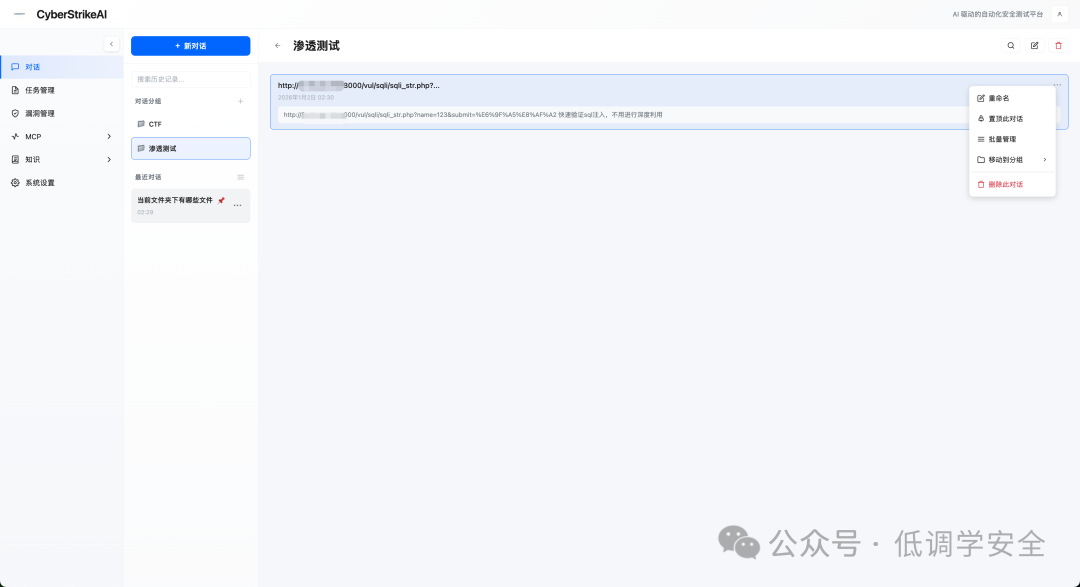The height and width of the screenshot is (587, 1080).
Task: Select the CTF conversation group
Action: pyautogui.click(x=191, y=124)
